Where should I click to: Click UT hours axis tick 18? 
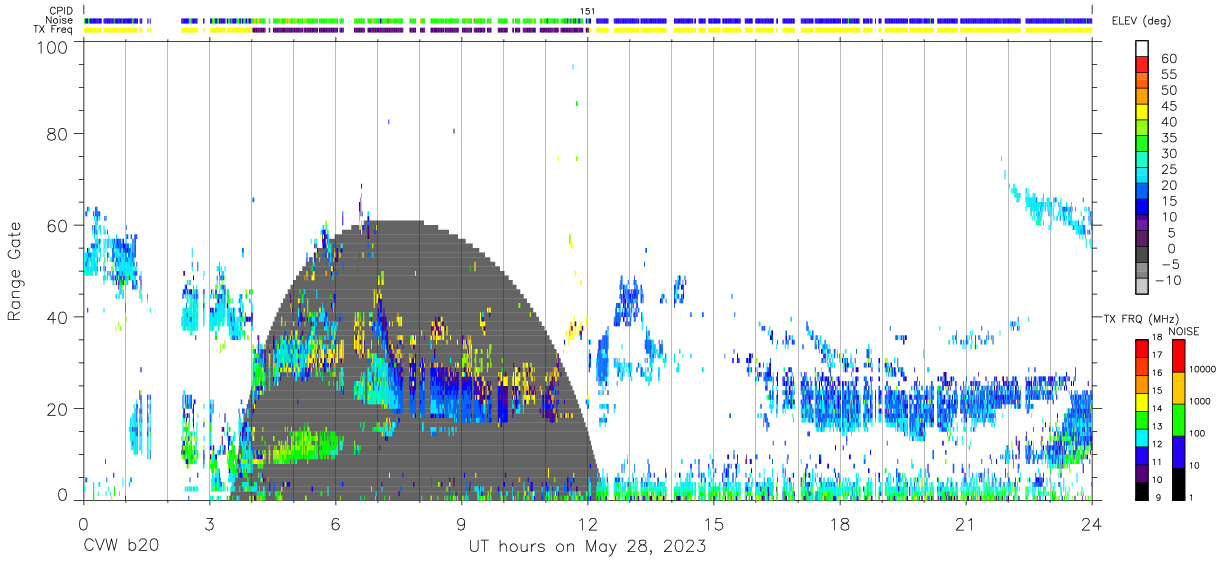[839, 524]
